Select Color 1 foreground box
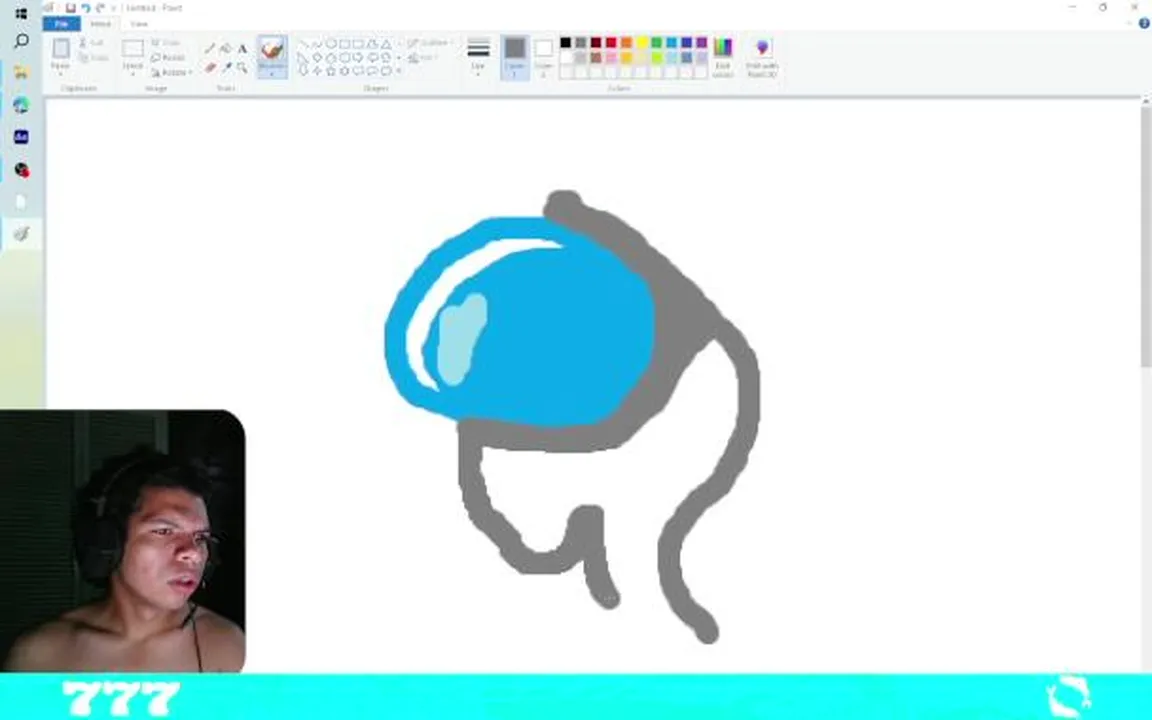Viewport: 1152px width, 720px height. pyautogui.click(x=515, y=57)
